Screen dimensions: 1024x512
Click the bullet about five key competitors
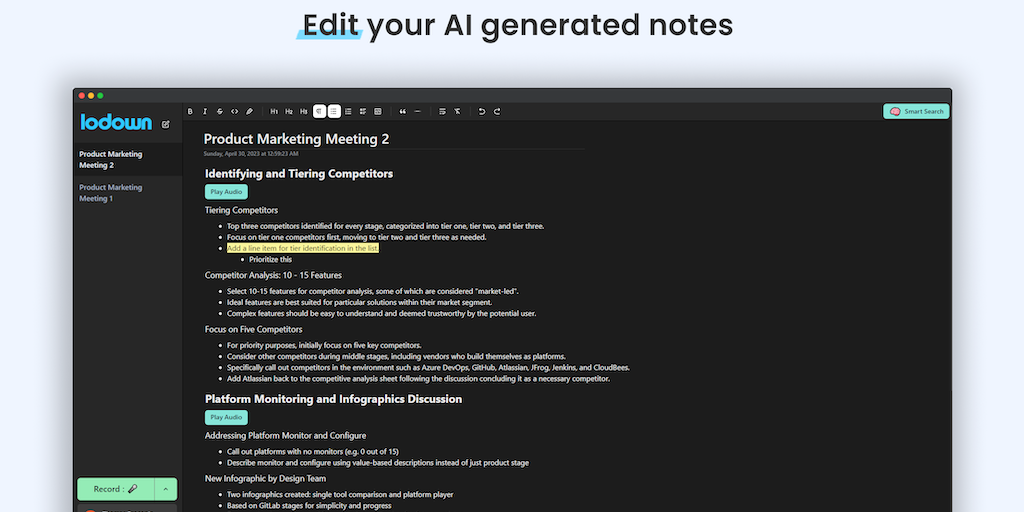(x=324, y=345)
